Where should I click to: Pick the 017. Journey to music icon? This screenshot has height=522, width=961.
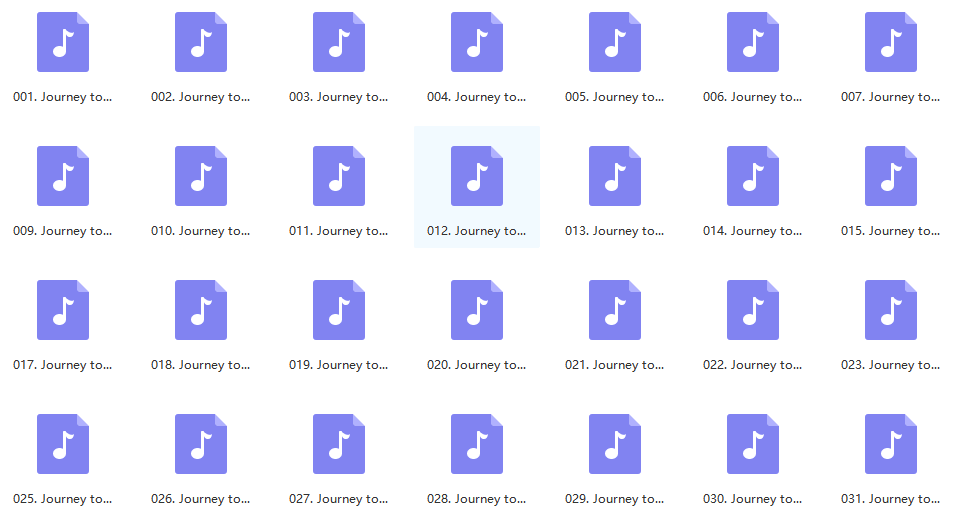pos(62,310)
